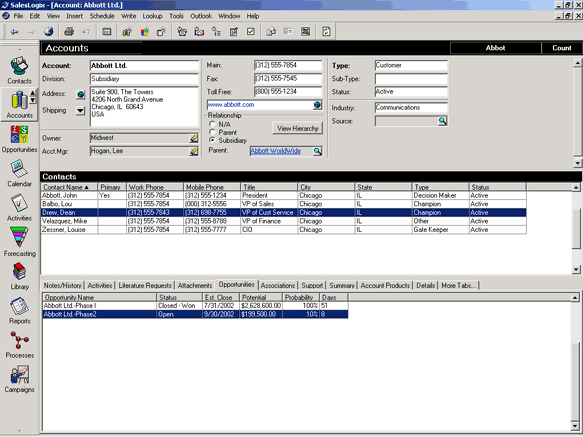Click the Industry input field
This screenshot has width=583, height=437.
point(411,107)
